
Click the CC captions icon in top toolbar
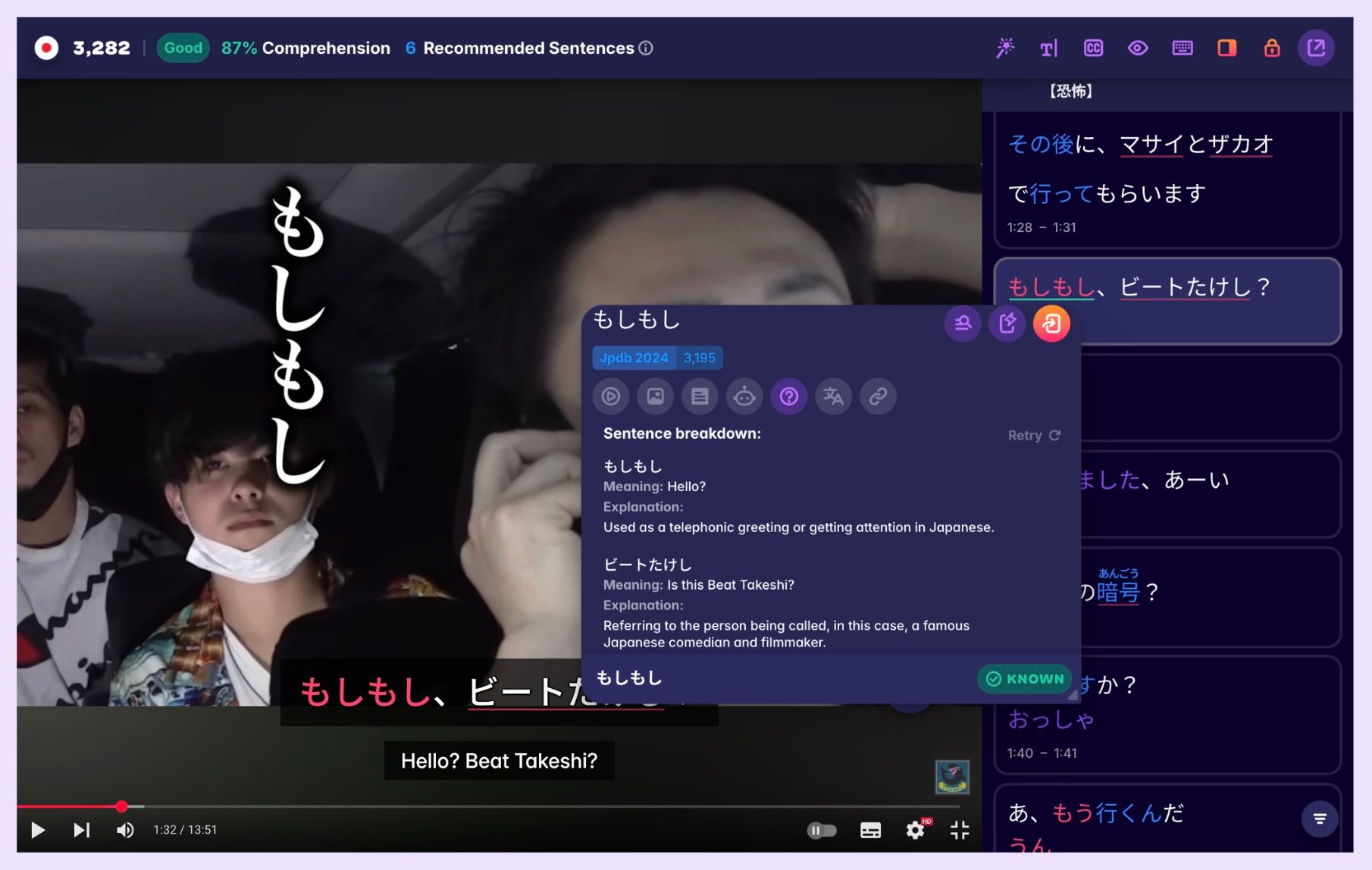pyautogui.click(x=1093, y=49)
